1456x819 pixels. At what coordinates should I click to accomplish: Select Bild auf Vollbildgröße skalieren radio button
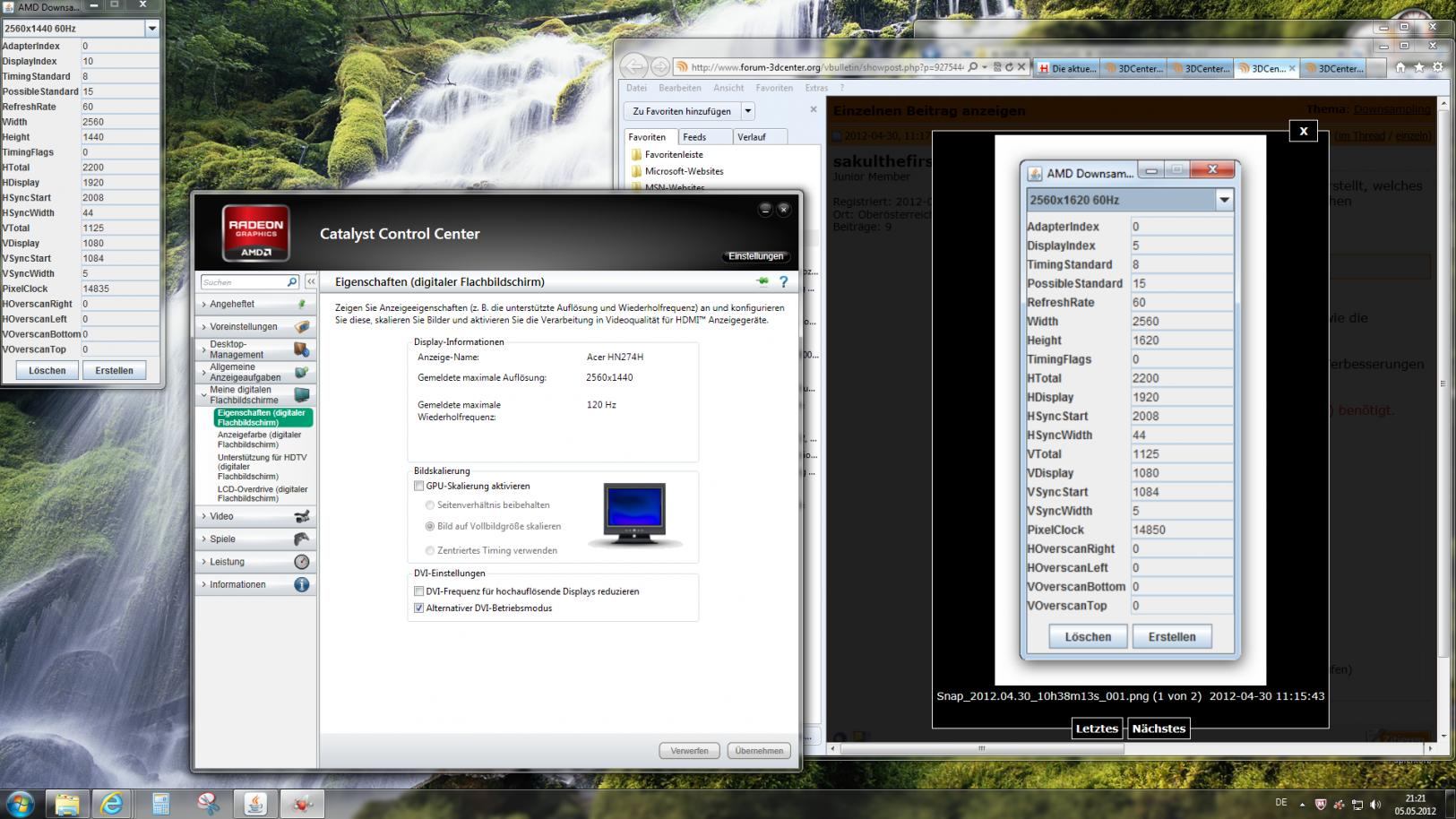pyautogui.click(x=430, y=526)
